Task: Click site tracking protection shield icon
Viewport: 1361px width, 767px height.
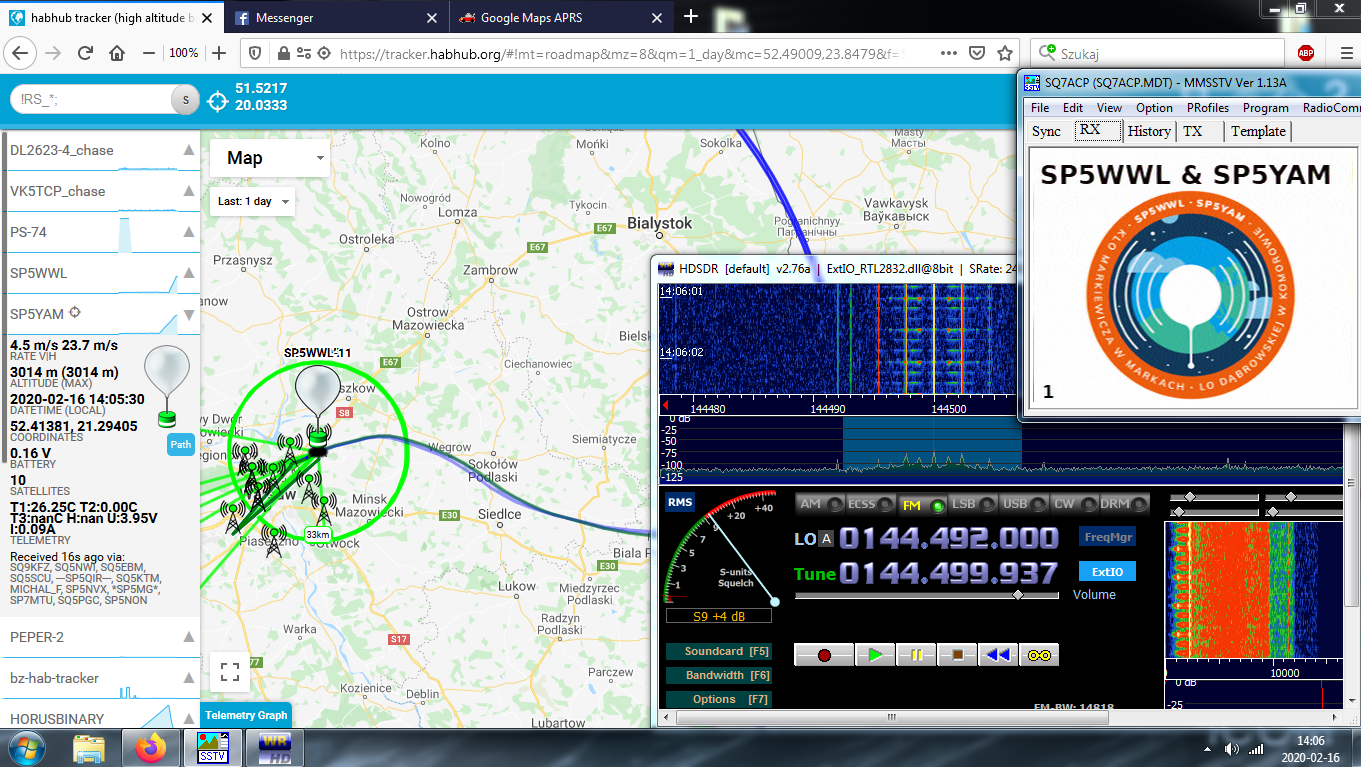Action: (x=255, y=53)
